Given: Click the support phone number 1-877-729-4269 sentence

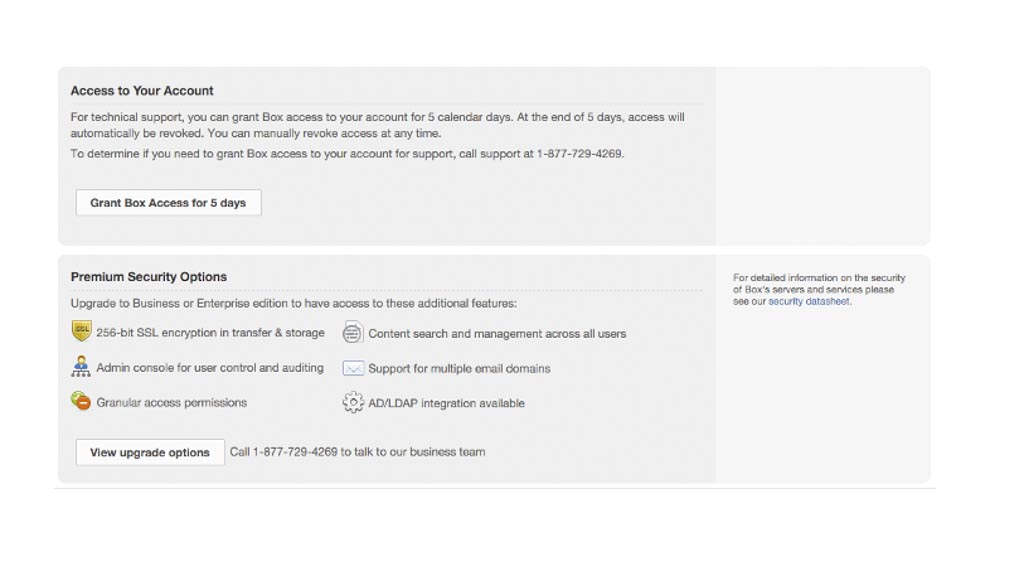Looking at the screenshot, I should [x=347, y=154].
